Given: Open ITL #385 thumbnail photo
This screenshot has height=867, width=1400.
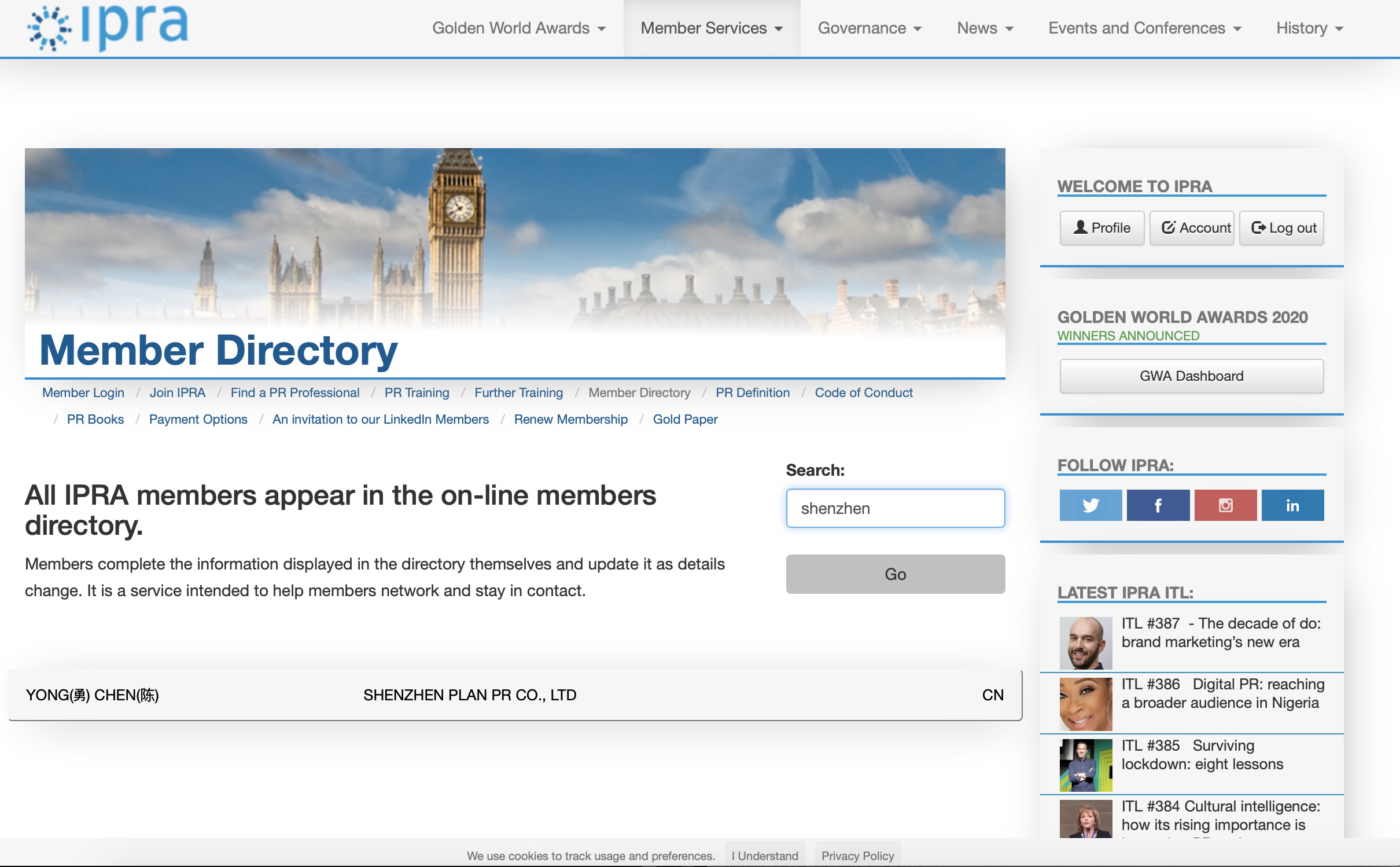Looking at the screenshot, I should (x=1086, y=765).
